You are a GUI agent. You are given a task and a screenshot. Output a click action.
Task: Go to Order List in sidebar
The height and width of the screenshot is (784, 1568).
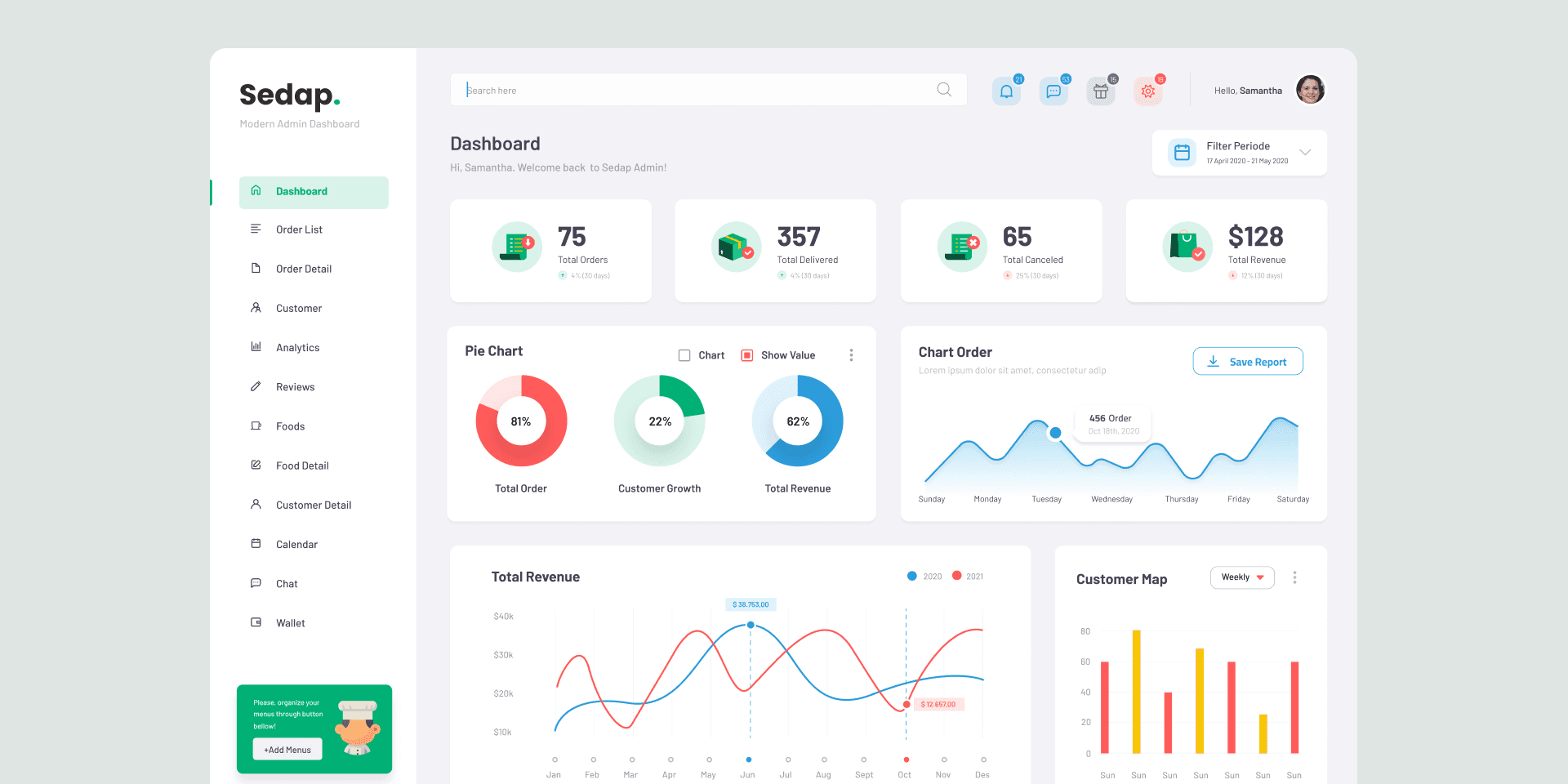click(x=299, y=229)
